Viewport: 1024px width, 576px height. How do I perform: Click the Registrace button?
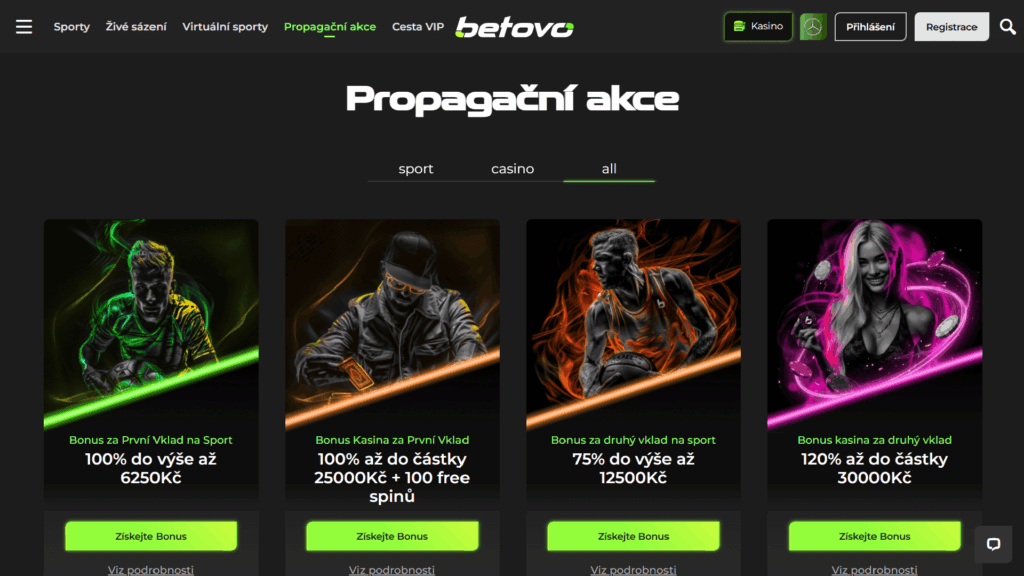pyautogui.click(x=952, y=27)
